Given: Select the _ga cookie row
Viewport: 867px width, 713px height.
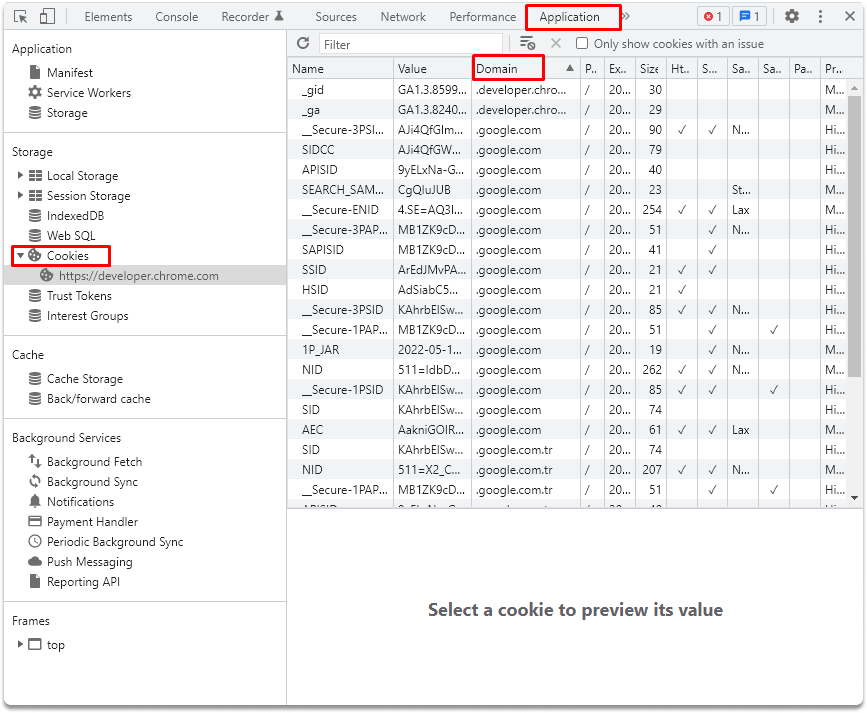Looking at the screenshot, I should tap(567, 110).
